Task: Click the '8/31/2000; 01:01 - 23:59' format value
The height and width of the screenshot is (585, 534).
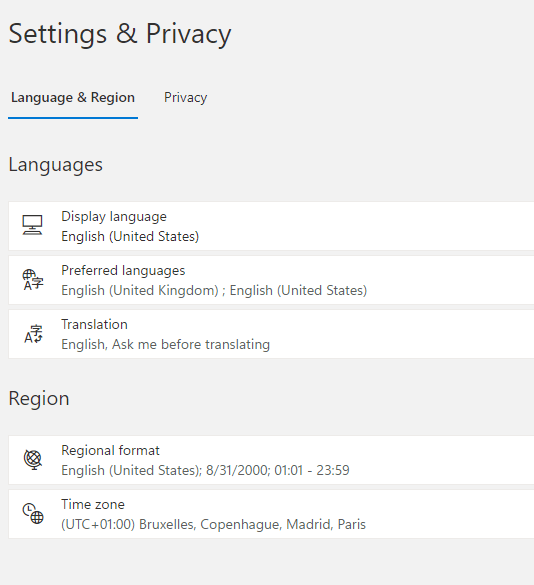Action: (278, 470)
